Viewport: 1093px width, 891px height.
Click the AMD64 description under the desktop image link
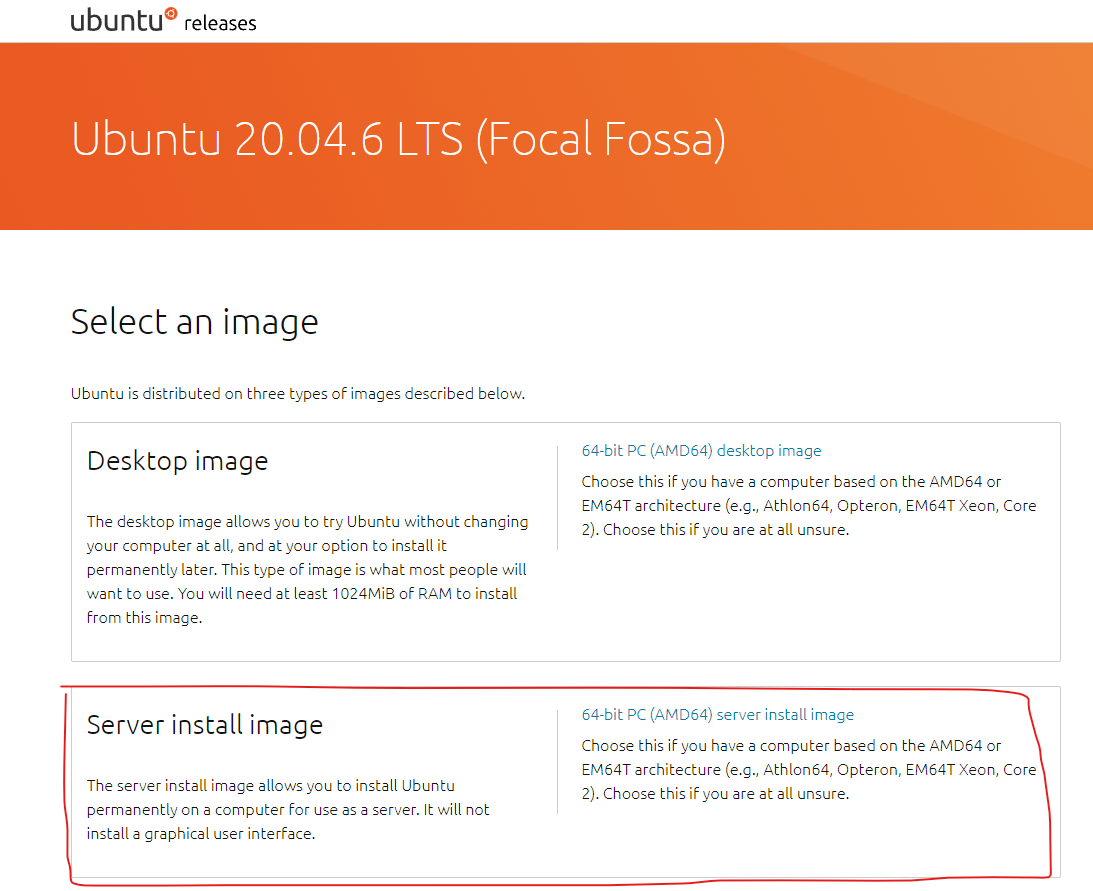click(809, 505)
